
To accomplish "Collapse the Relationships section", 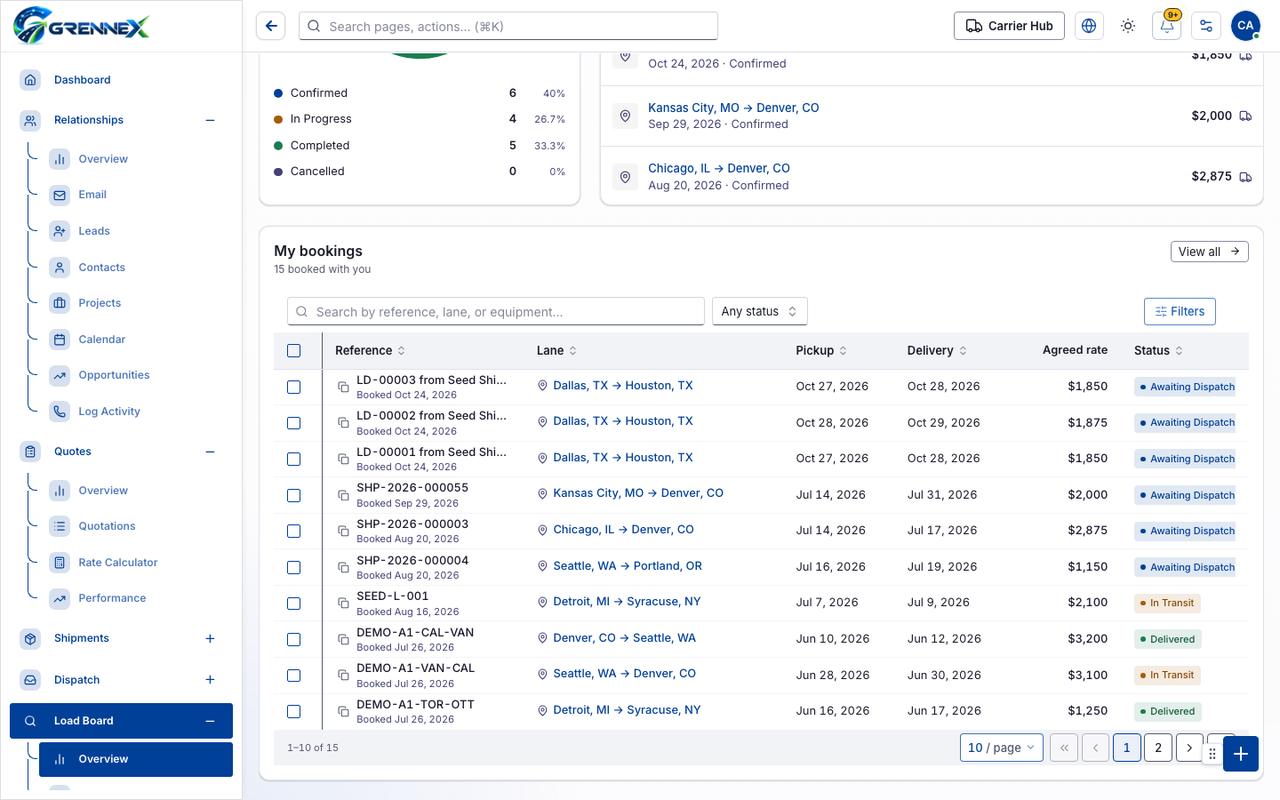I will (210, 120).
